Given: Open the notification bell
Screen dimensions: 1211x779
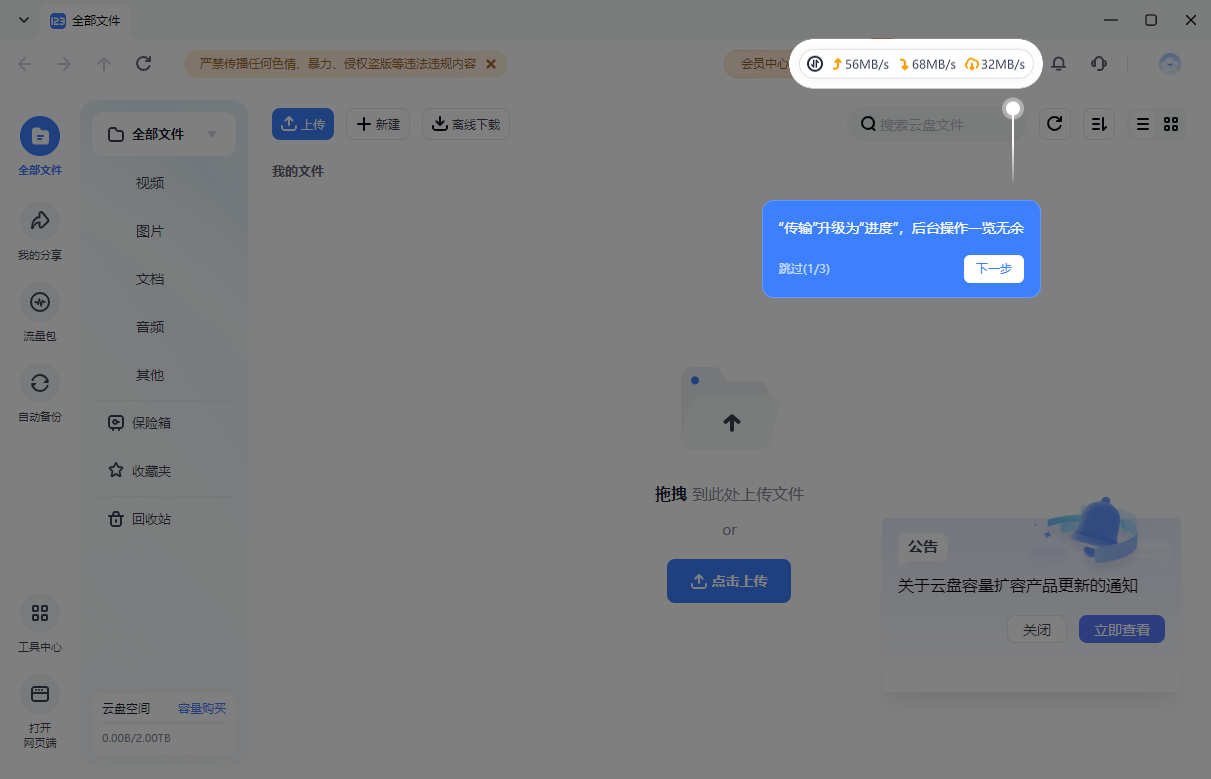Looking at the screenshot, I should (x=1058, y=64).
